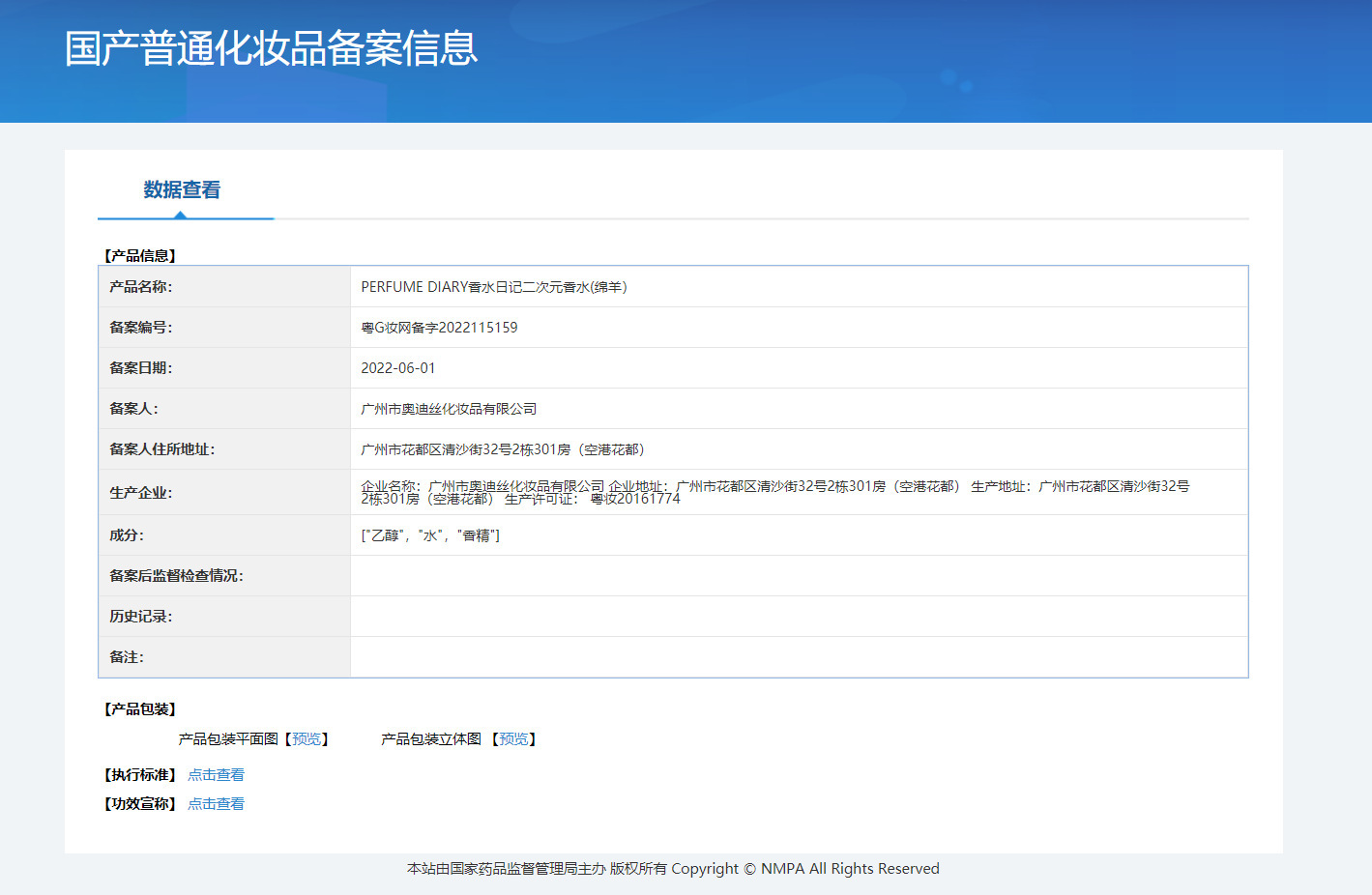Click 点击查看 next to 功效宣称
This screenshot has height=895, width=1372.
point(216,803)
